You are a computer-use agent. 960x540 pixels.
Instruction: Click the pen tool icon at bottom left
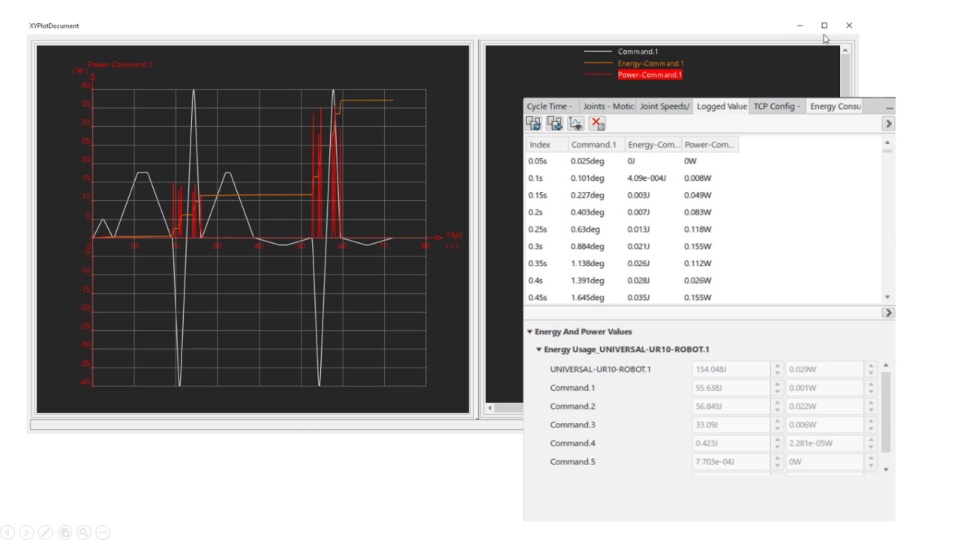45,533
